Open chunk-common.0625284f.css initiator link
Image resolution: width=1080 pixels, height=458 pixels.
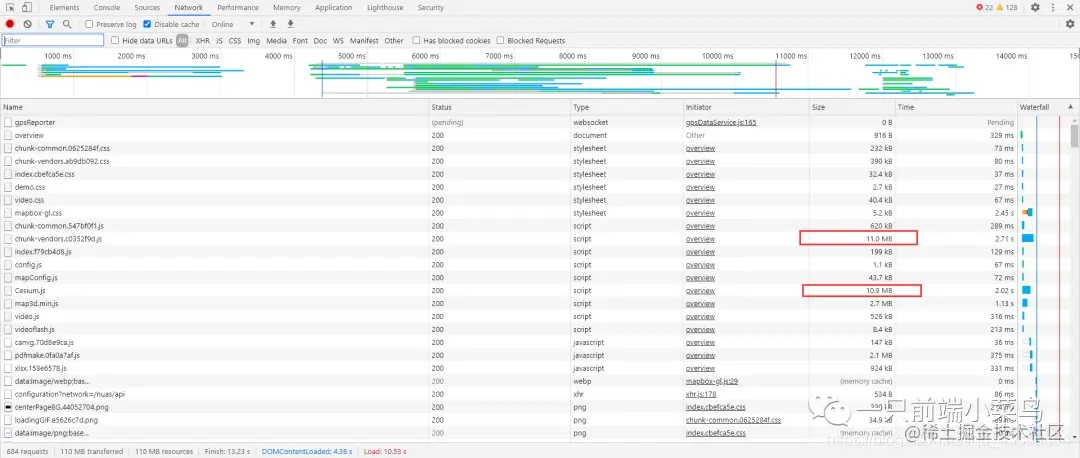[733, 420]
